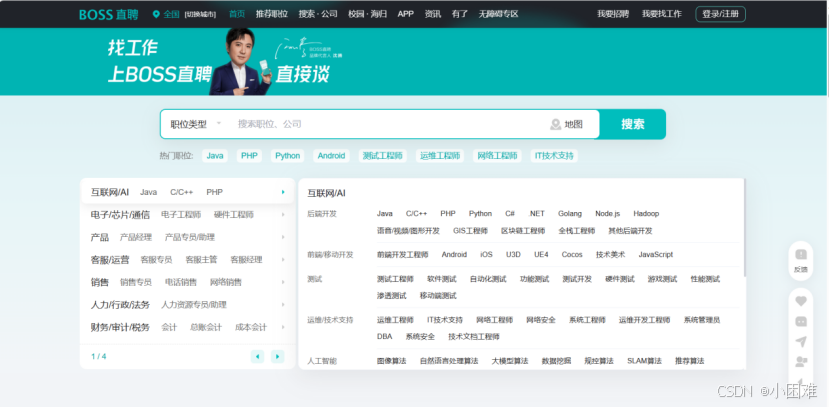Viewport: 829px width, 407px height.
Task: Click 总账会计 in 财务/审计/税务 row
Action: (x=206, y=328)
